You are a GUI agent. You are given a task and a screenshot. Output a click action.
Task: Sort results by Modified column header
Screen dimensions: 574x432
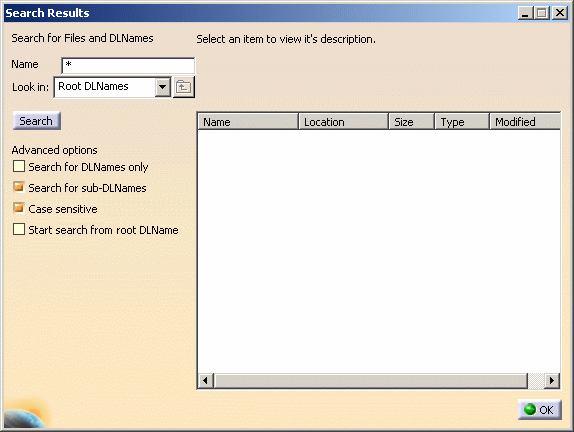point(525,122)
